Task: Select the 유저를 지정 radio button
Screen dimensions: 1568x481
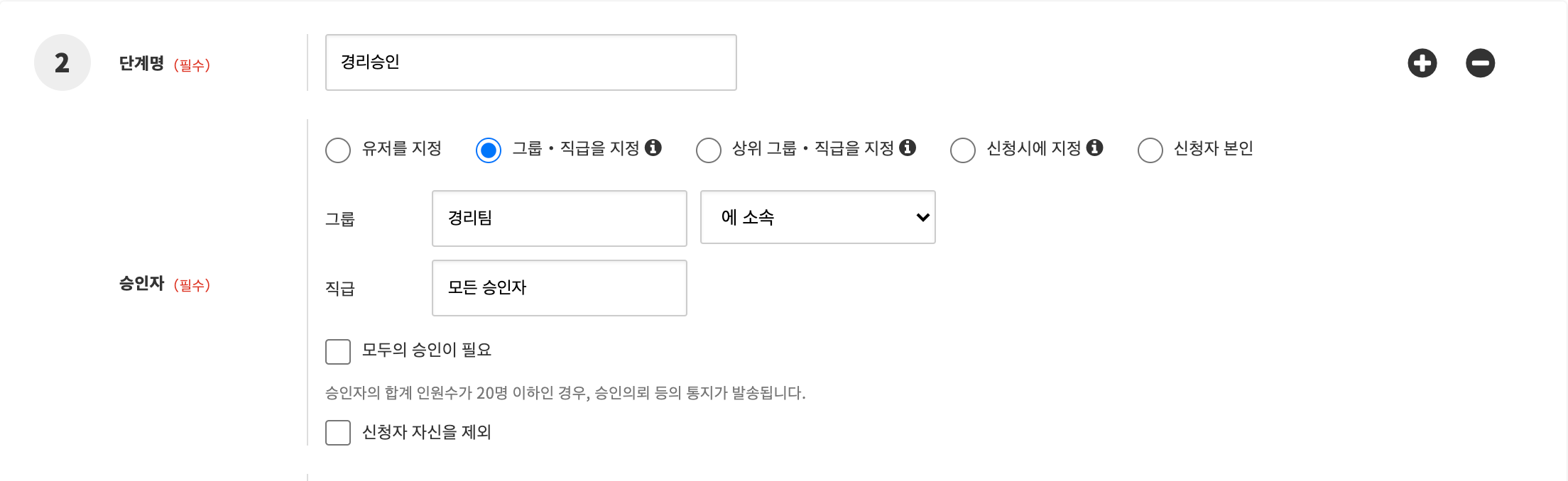Action: (338, 150)
